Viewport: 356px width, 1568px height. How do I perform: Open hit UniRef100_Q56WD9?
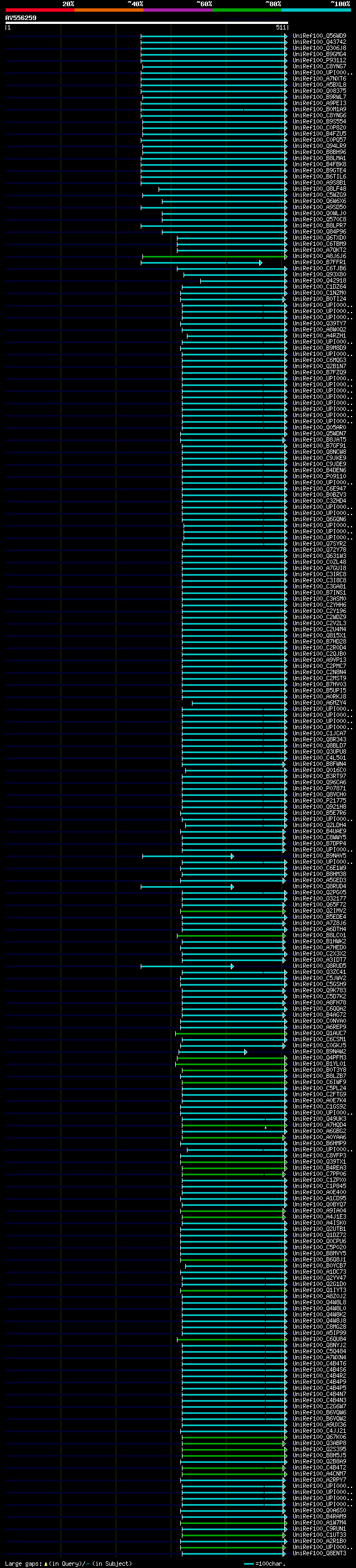(319, 36)
